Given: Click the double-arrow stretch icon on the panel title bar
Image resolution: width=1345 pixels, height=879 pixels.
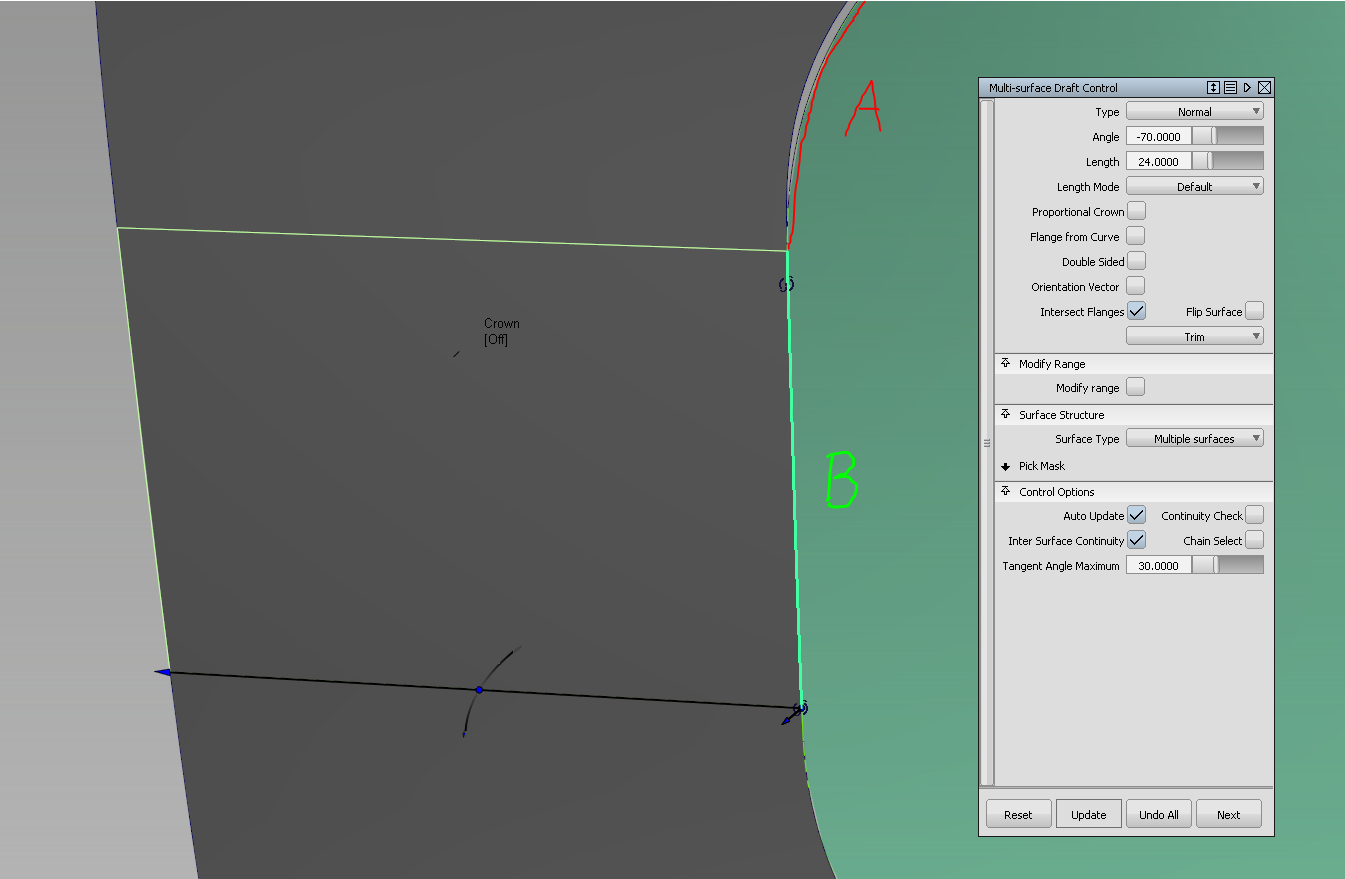Looking at the screenshot, I should 1213,87.
